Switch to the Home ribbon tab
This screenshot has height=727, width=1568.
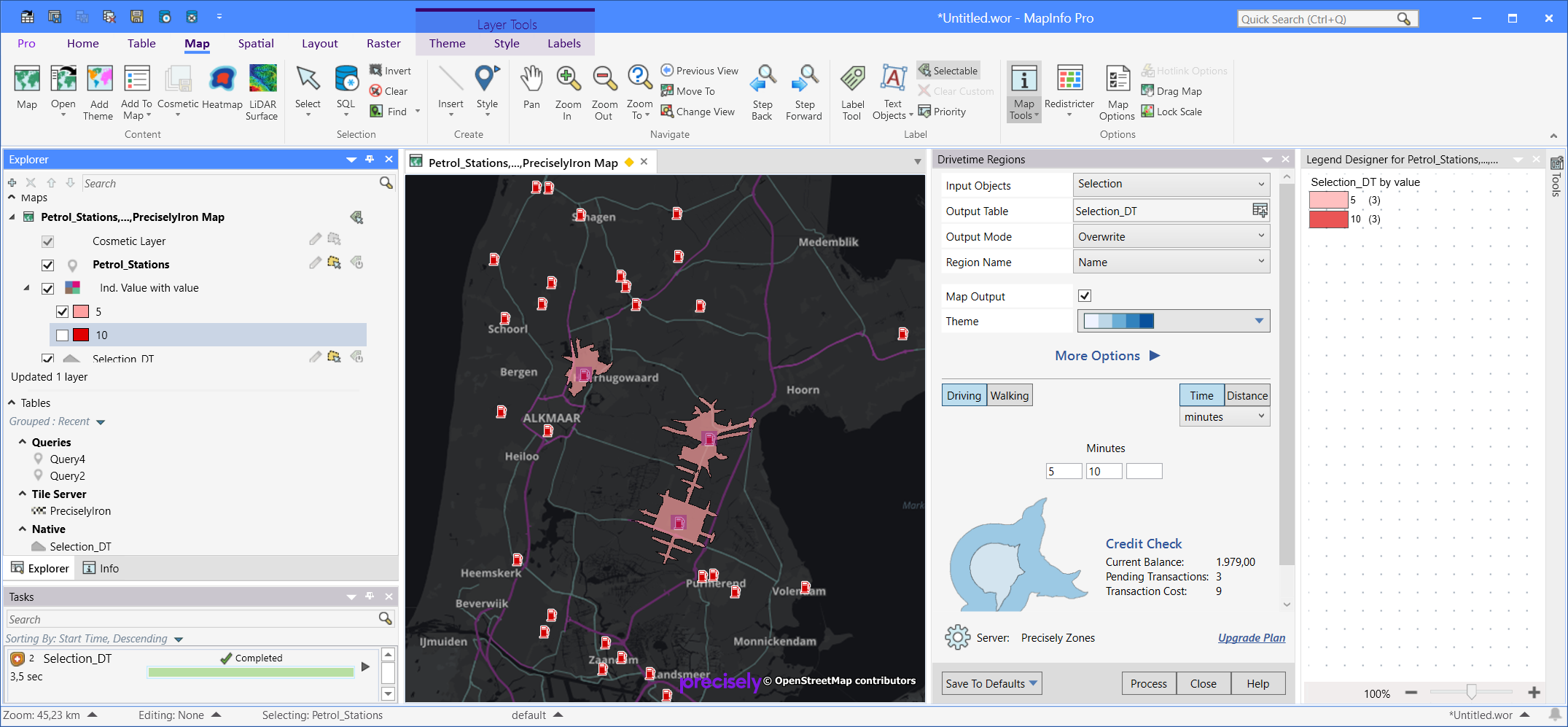83,43
